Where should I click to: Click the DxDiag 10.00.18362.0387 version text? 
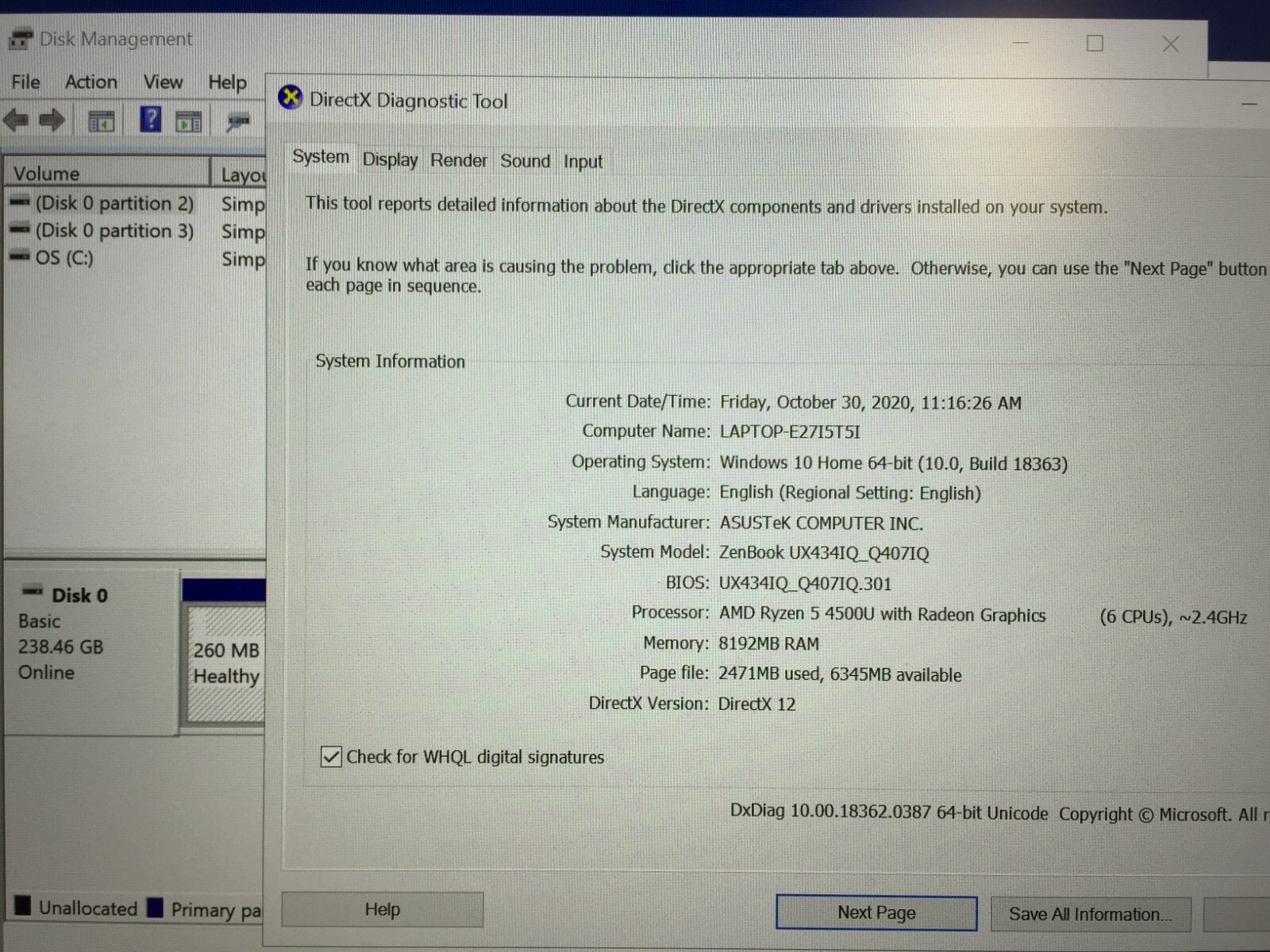(889, 812)
